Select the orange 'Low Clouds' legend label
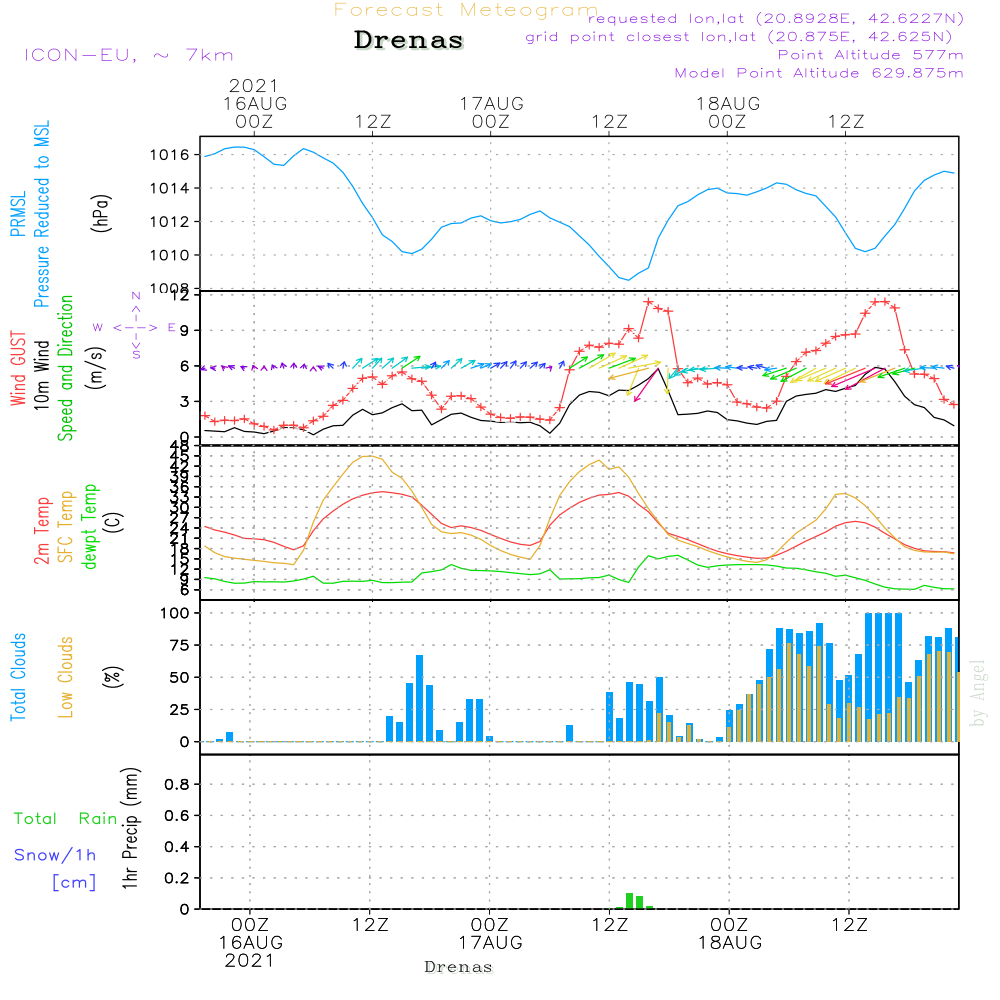The image size is (1000, 1000). 66,677
